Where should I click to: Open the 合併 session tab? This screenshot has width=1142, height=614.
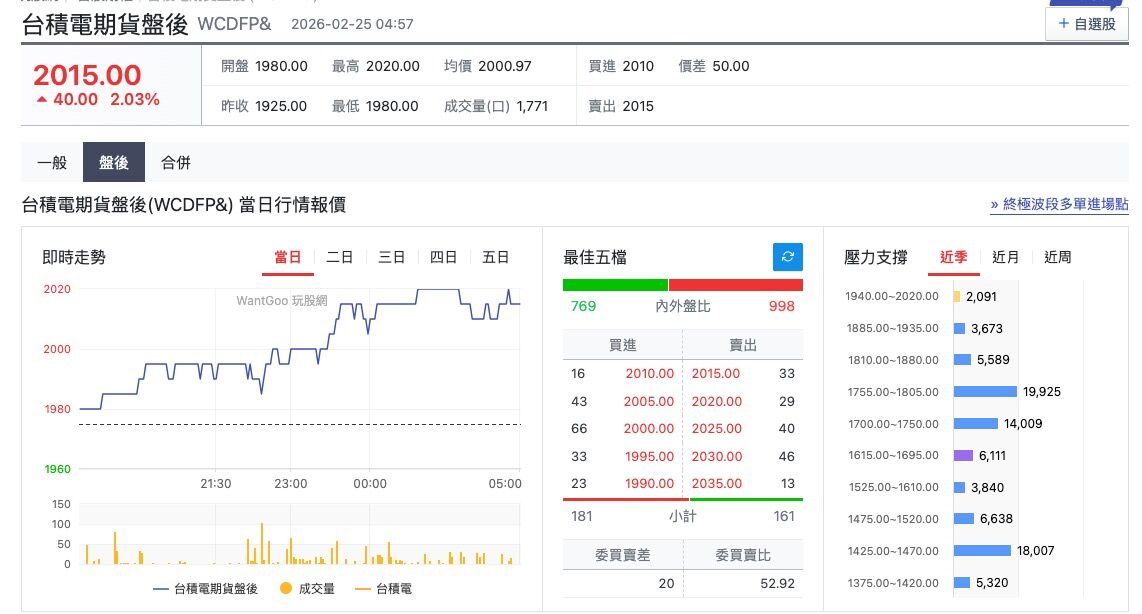pos(176,162)
